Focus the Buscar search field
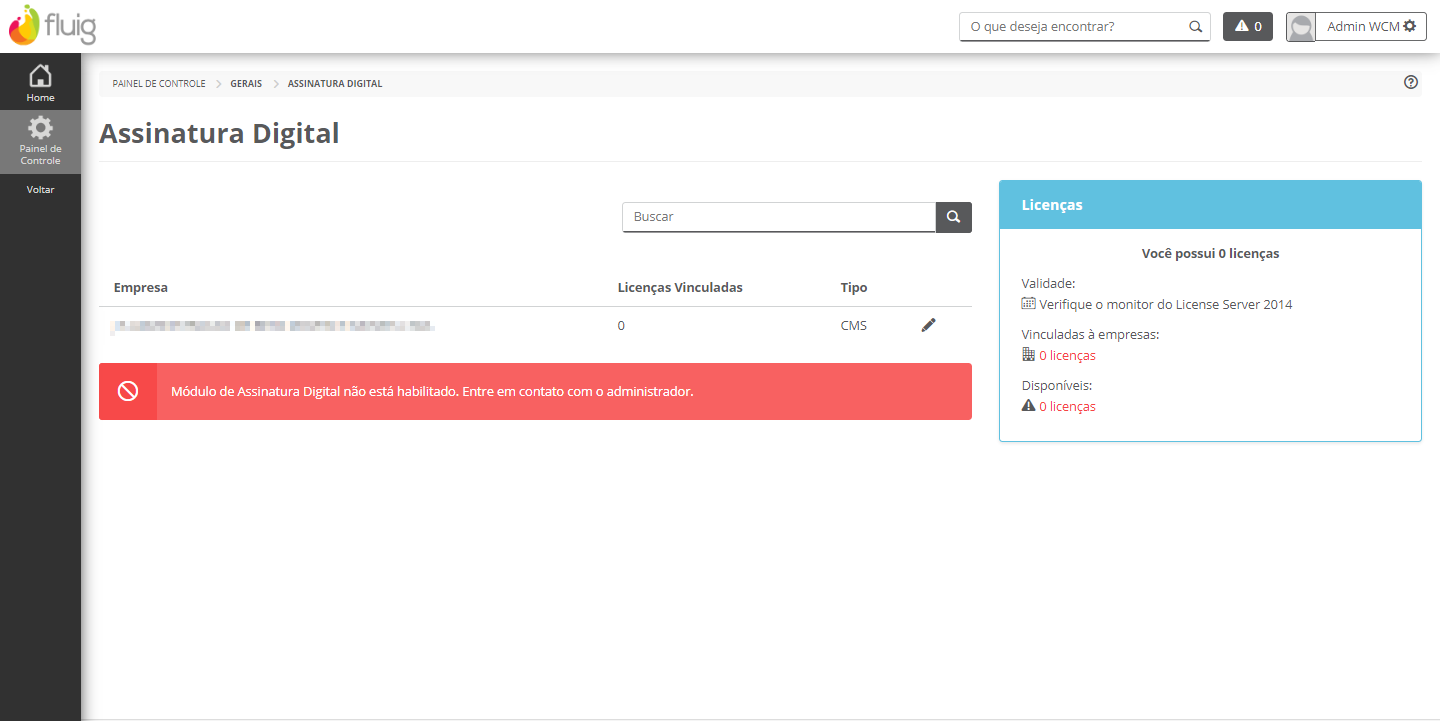1440x721 pixels. point(779,217)
